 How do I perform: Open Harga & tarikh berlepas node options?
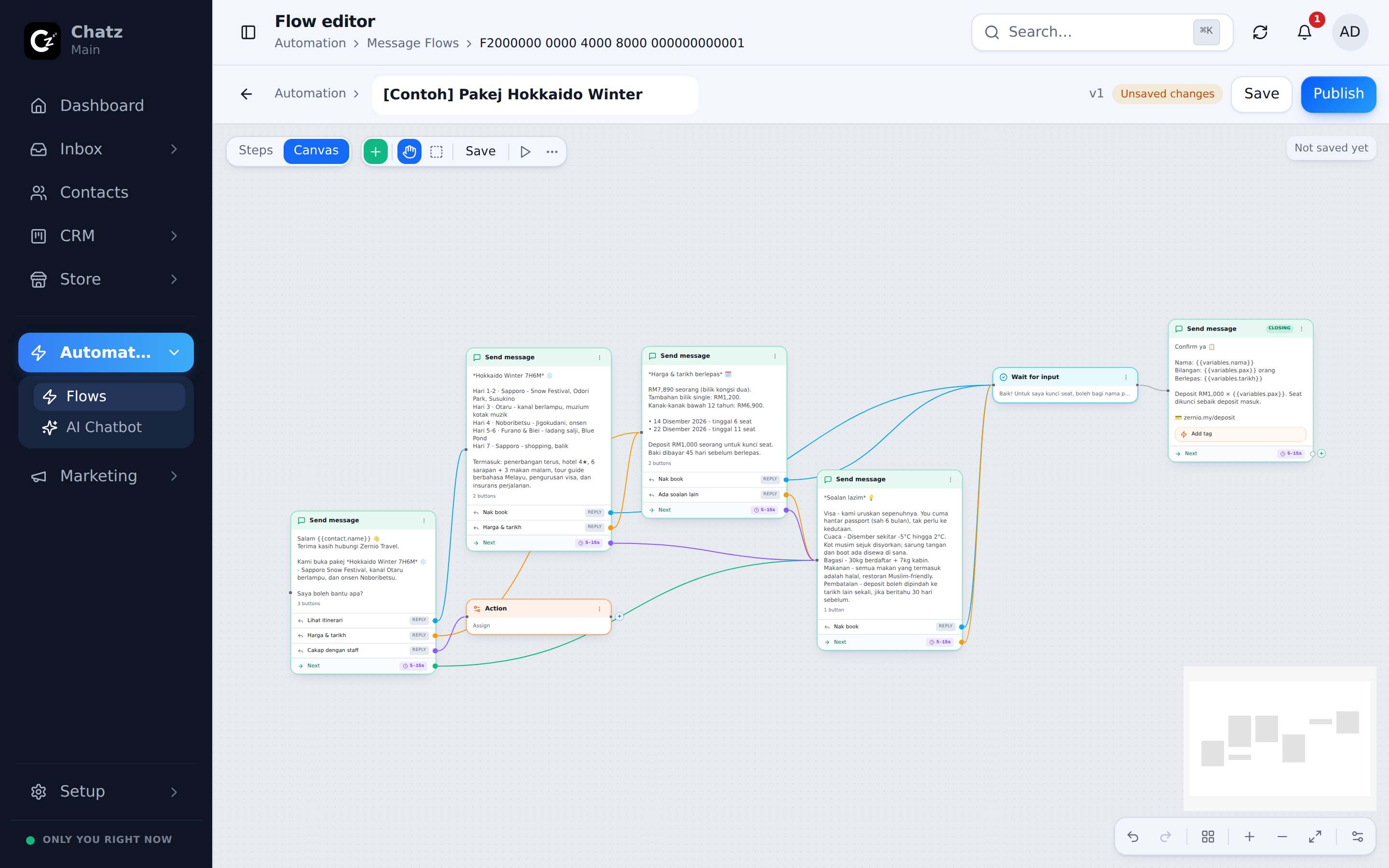pyautogui.click(x=775, y=356)
